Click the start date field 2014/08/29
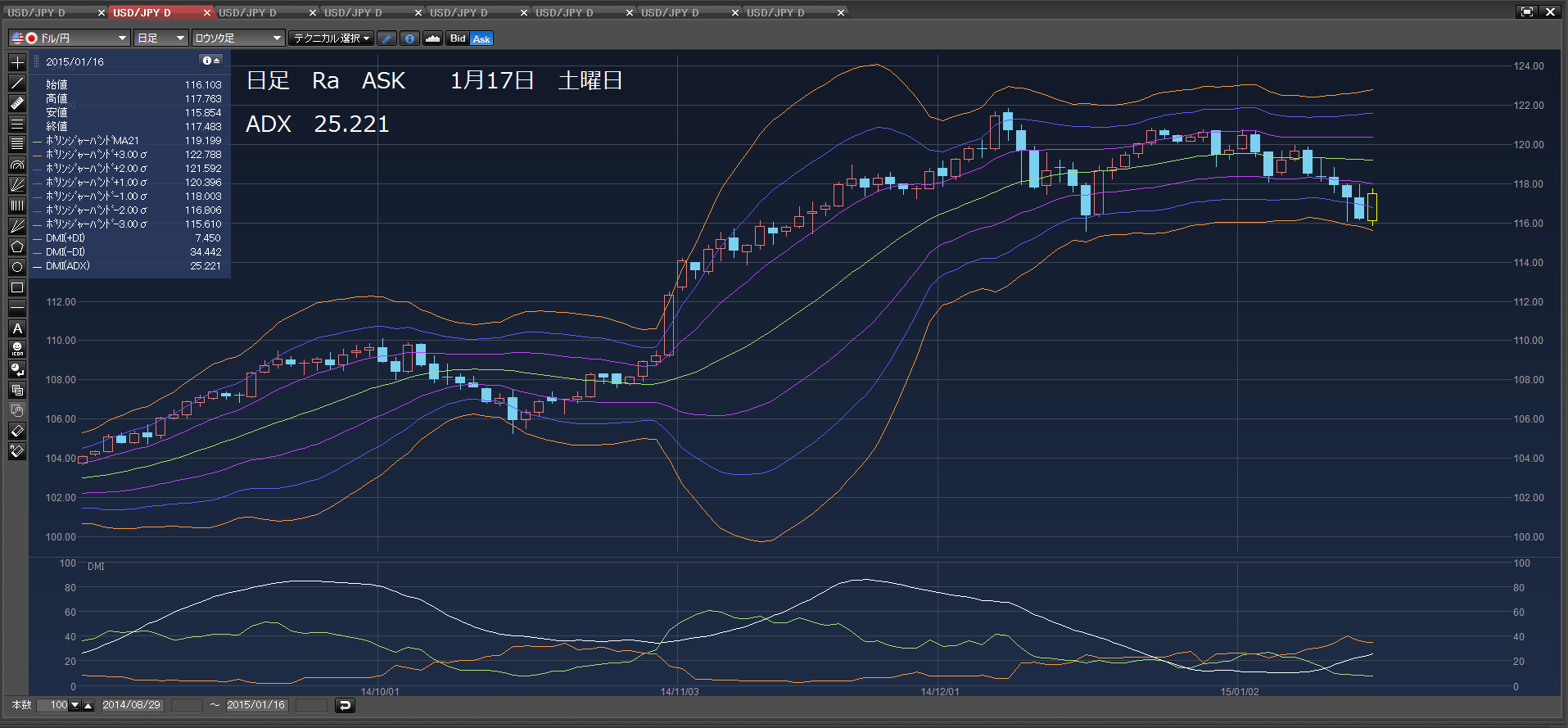 point(132,705)
